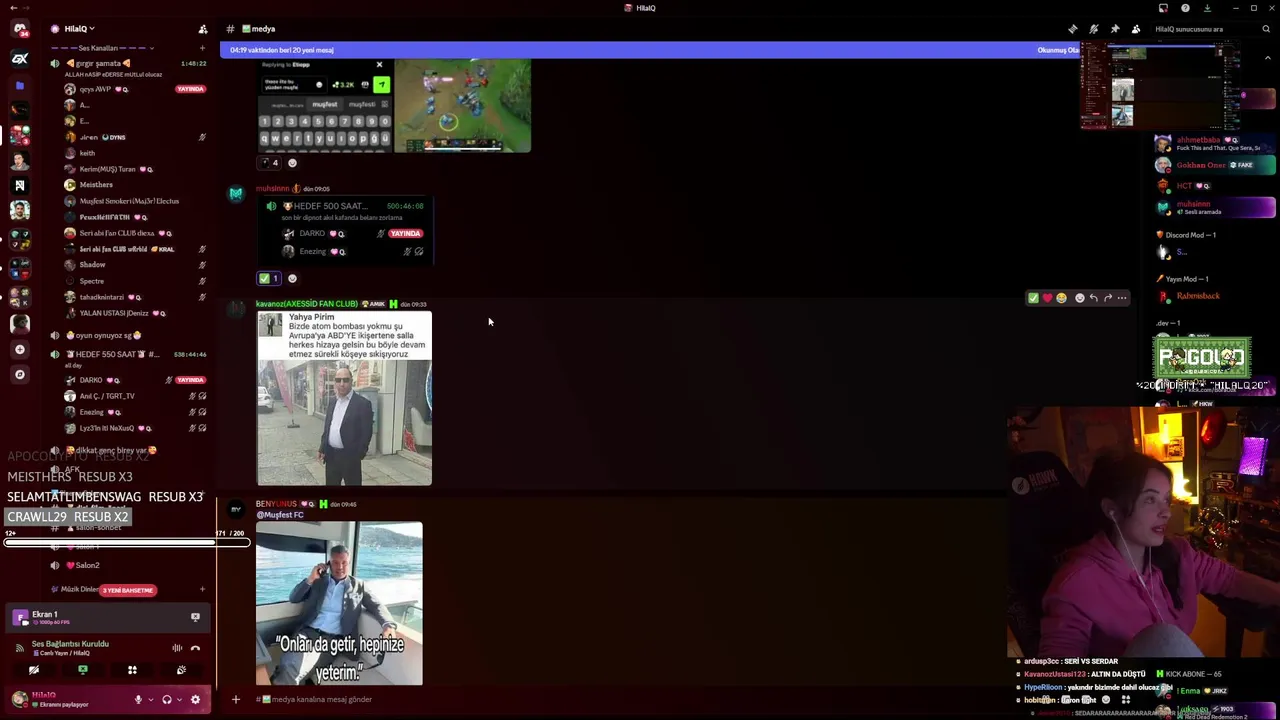The width and height of the screenshot is (1280, 720).
Task: Mute microphone in user panel
Action: click(138, 700)
